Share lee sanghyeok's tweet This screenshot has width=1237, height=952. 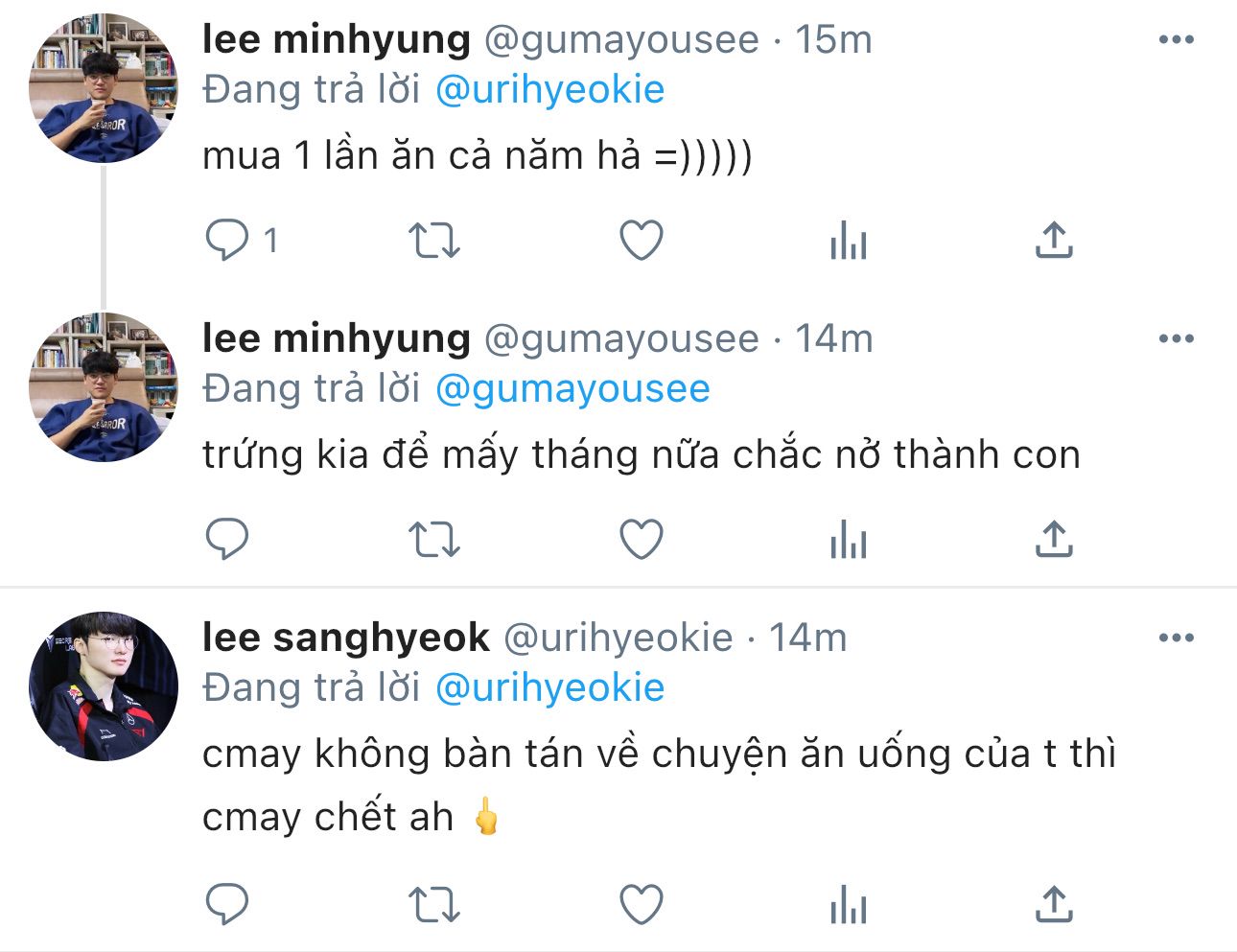[1054, 904]
